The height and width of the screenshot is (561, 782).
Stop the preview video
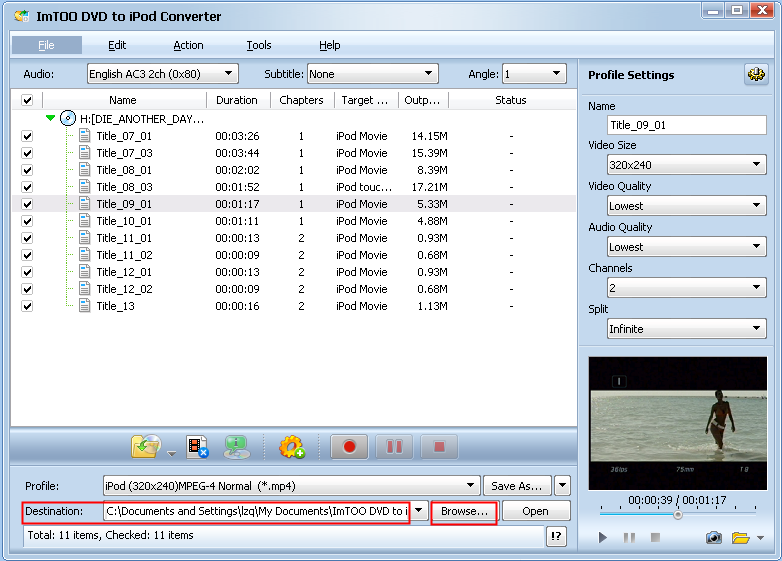pos(655,537)
